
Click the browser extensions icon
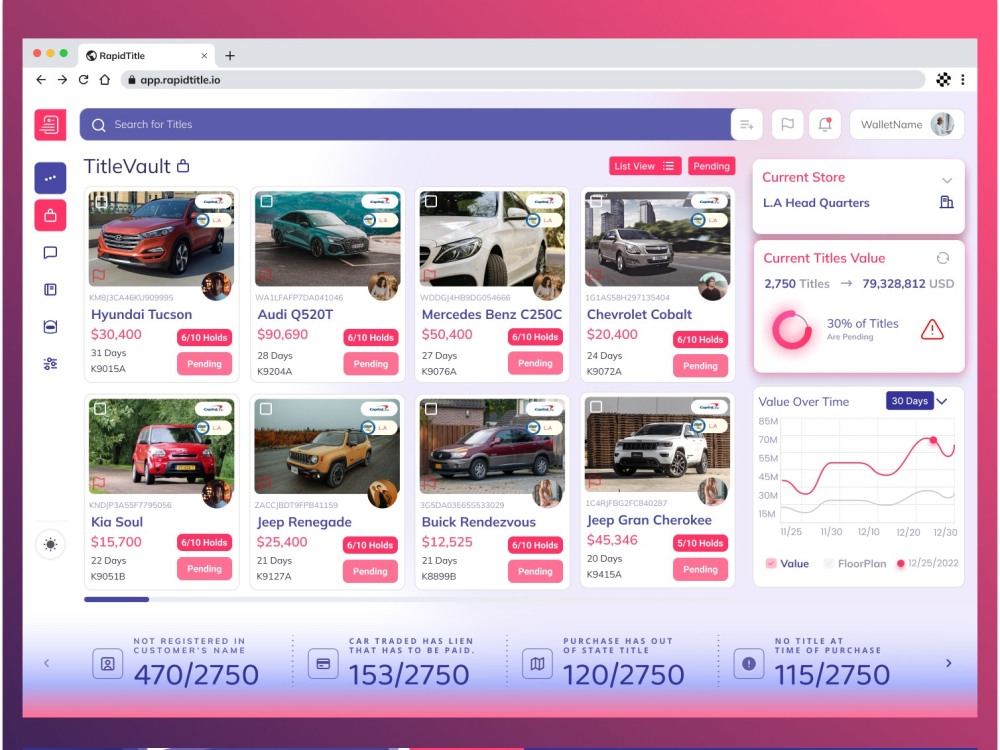coord(943,80)
